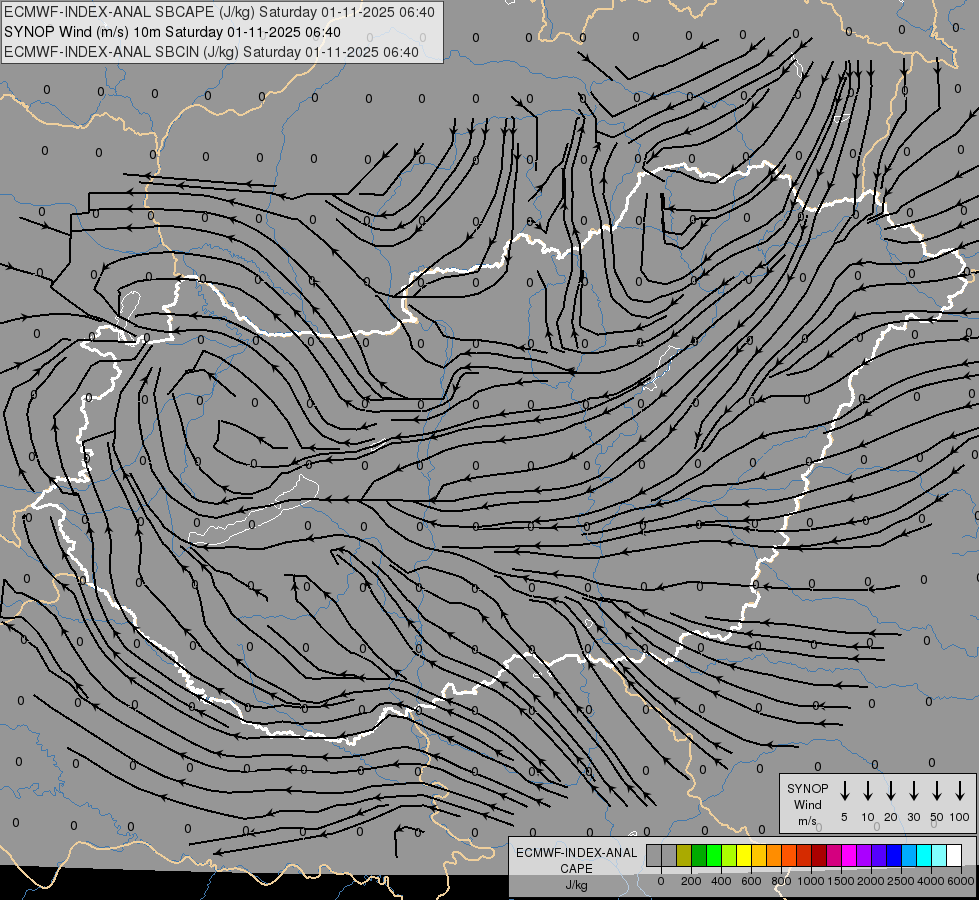Click the SYNOP Wind m/s legend title

click(807, 804)
